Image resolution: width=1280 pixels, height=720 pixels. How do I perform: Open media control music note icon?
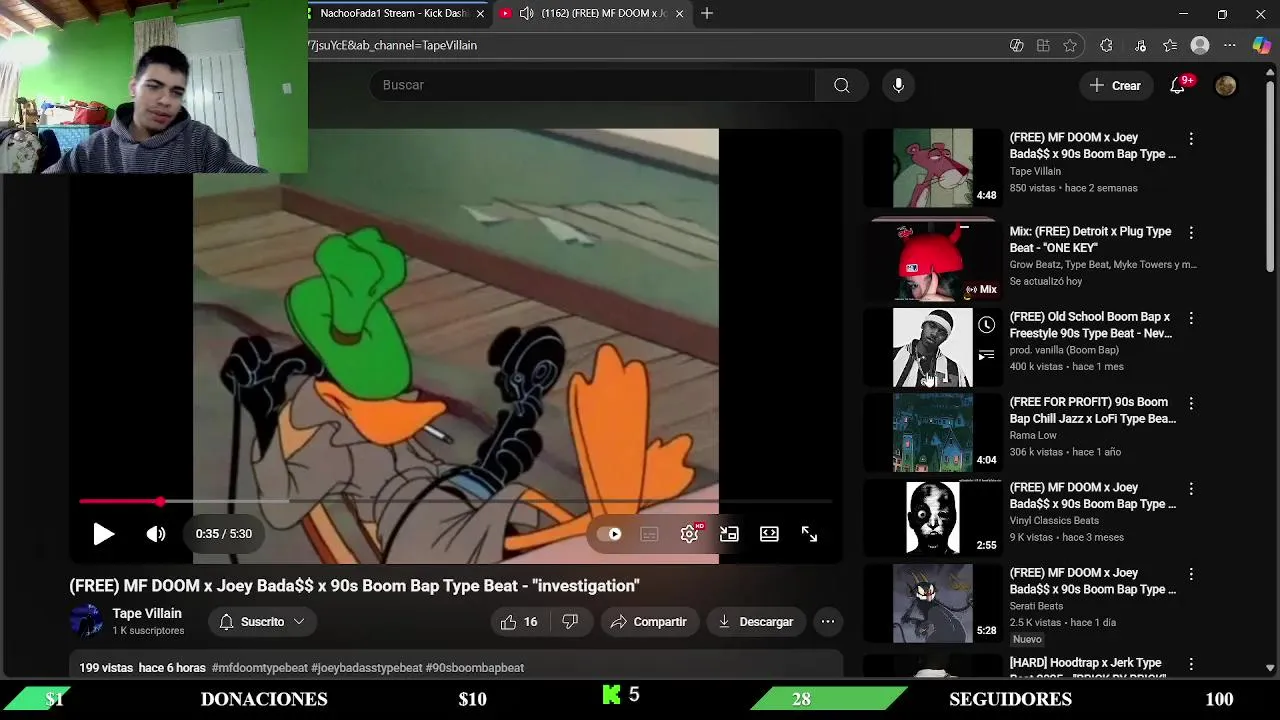(x=1140, y=45)
